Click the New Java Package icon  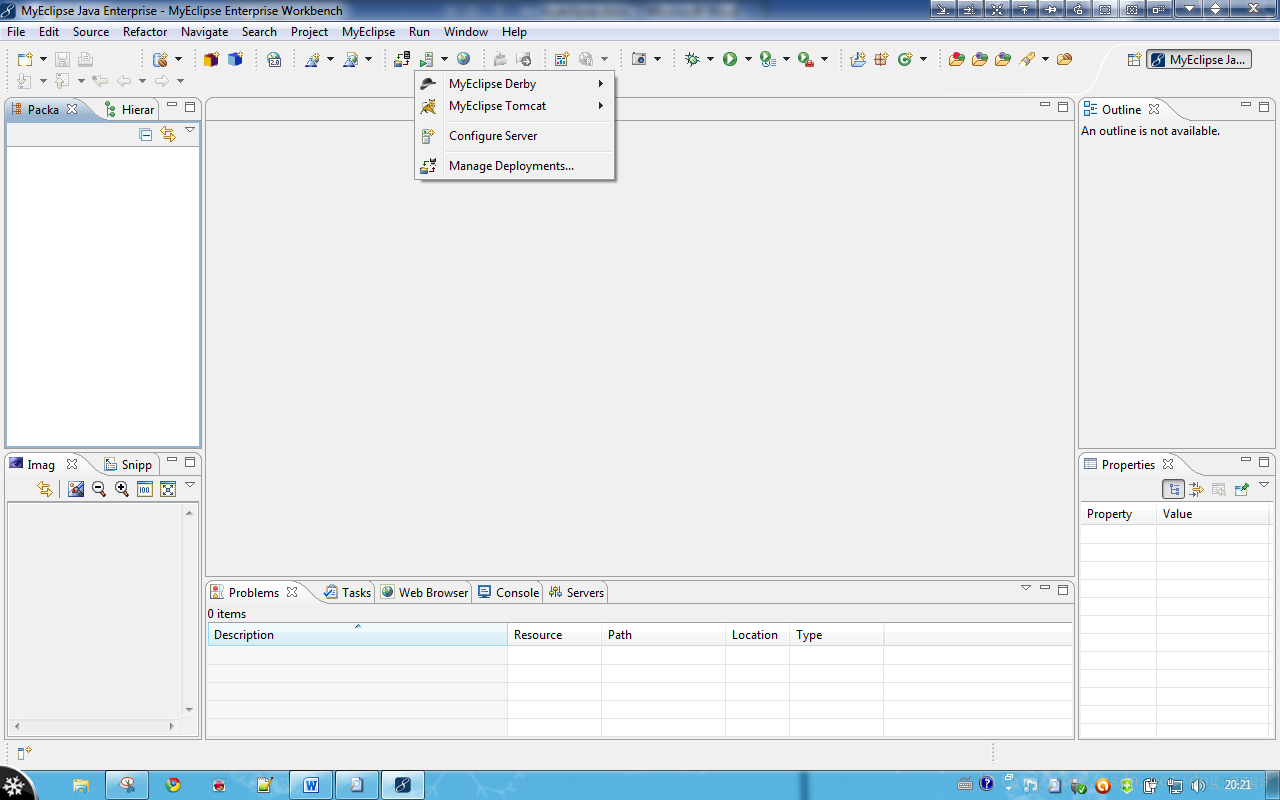[x=881, y=60]
